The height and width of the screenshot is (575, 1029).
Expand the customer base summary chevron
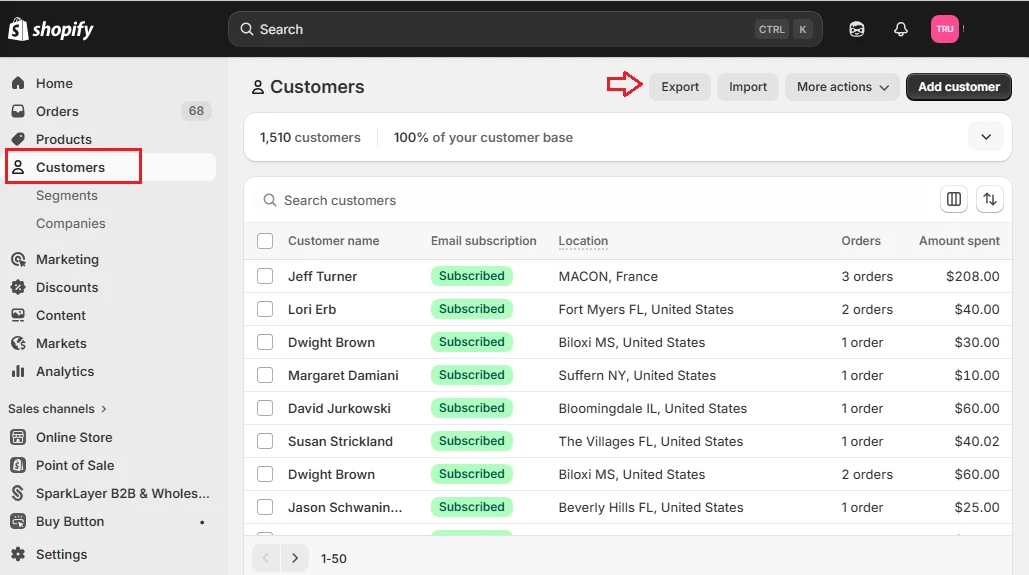tap(986, 137)
